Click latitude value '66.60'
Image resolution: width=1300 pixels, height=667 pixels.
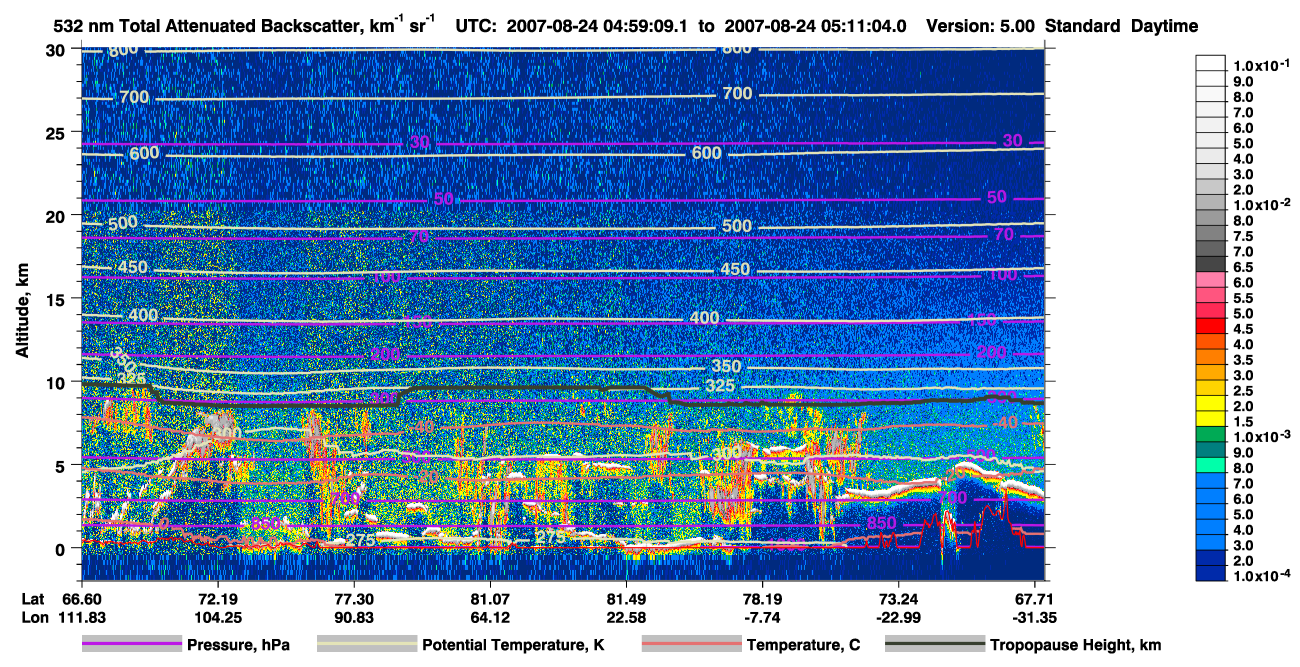click(x=81, y=598)
